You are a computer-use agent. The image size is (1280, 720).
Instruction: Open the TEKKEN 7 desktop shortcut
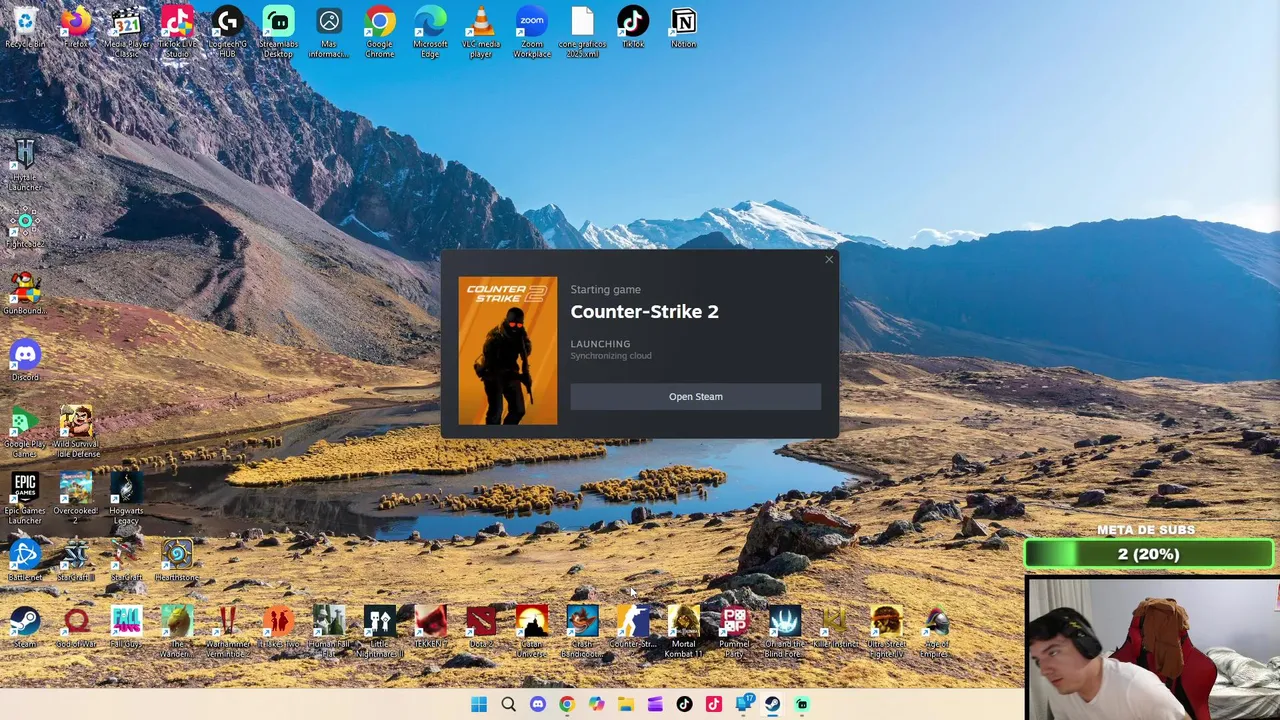pyautogui.click(x=430, y=627)
